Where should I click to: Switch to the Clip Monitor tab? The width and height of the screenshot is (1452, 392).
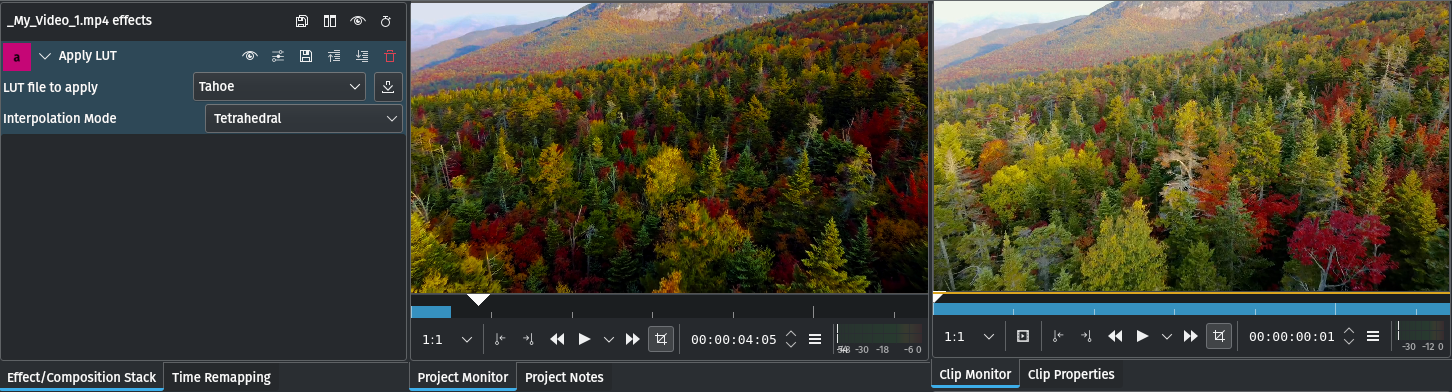pos(975,375)
